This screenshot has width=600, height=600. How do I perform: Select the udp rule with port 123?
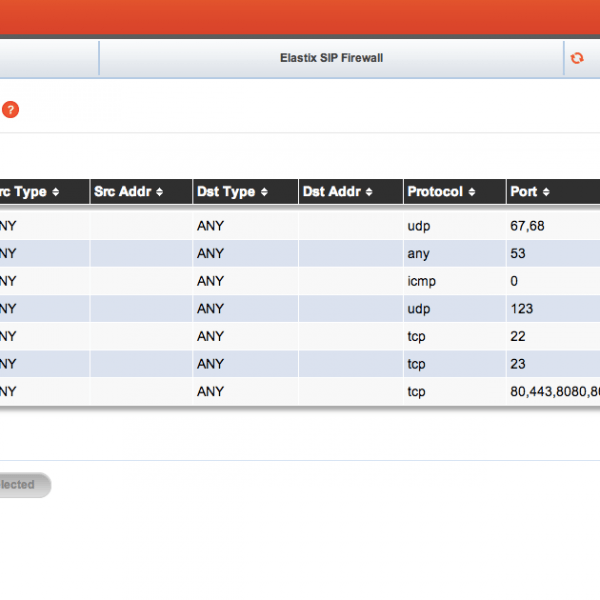520,309
